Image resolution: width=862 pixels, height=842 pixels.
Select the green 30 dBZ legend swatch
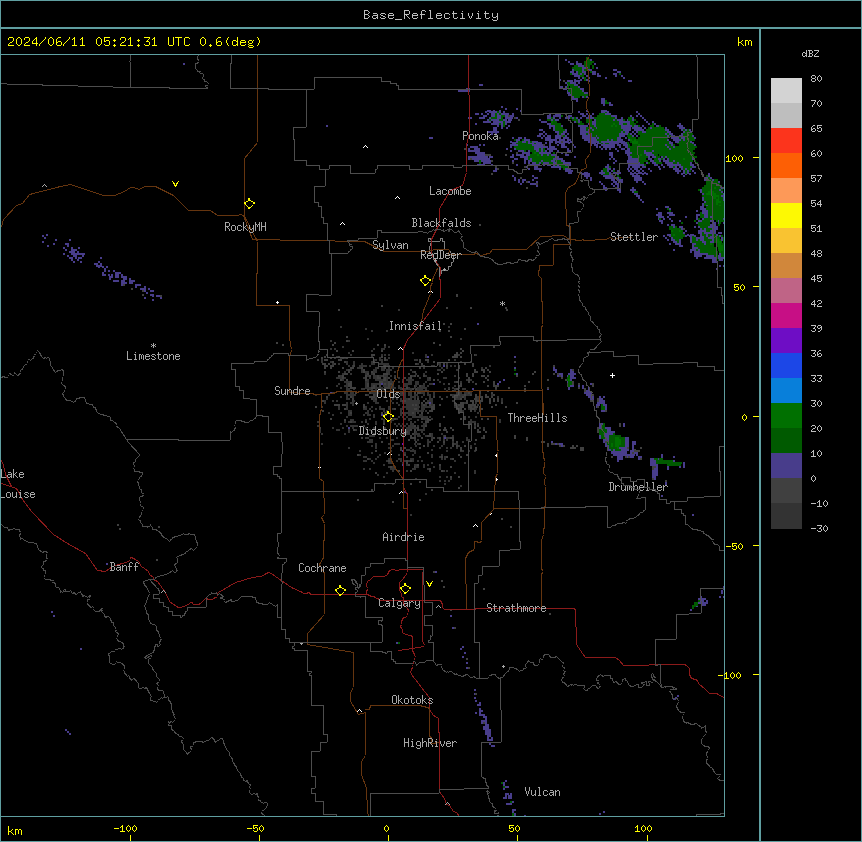[786, 416]
